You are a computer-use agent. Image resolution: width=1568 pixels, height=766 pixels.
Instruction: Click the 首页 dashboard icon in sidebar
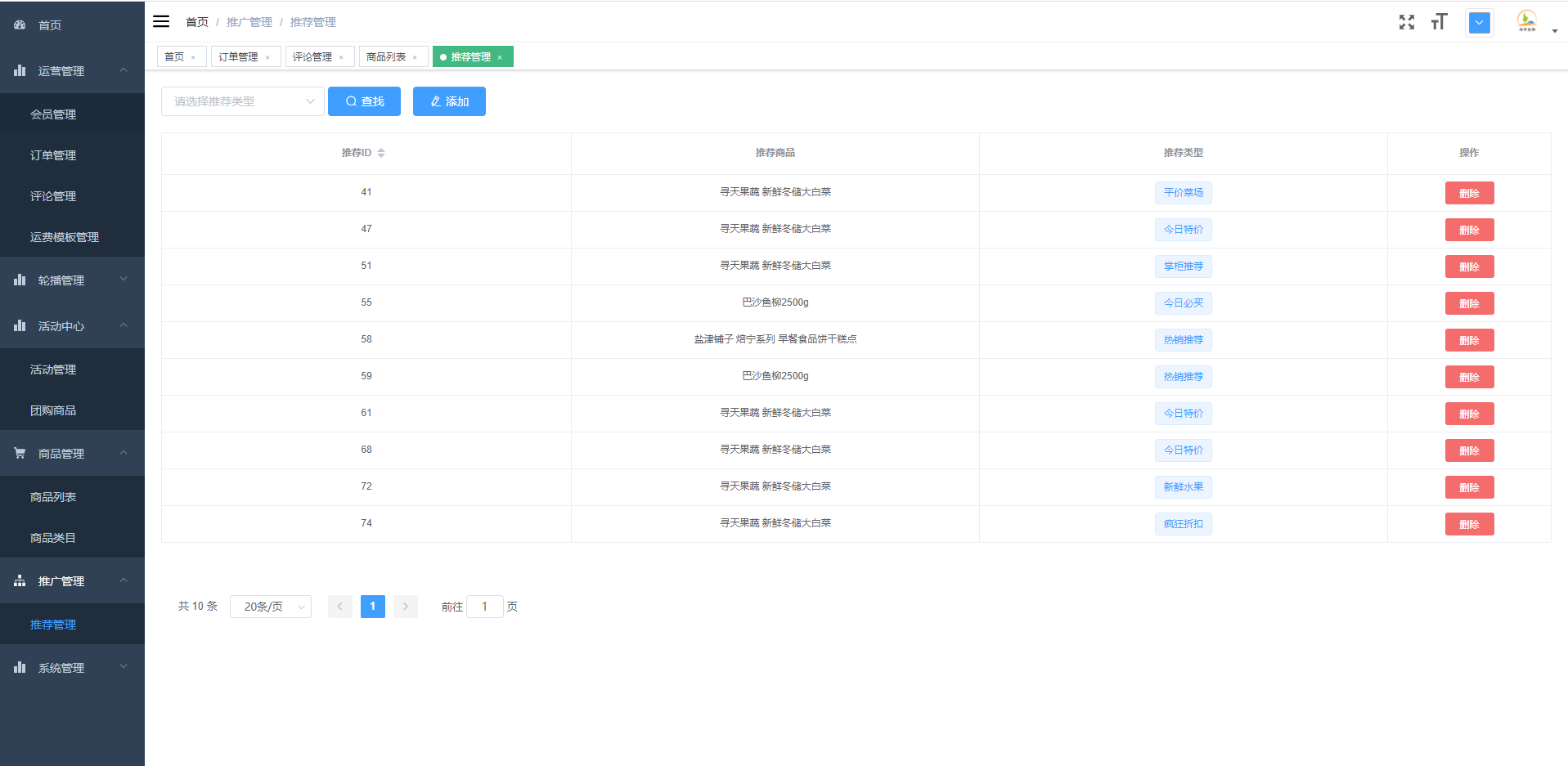tap(20, 25)
